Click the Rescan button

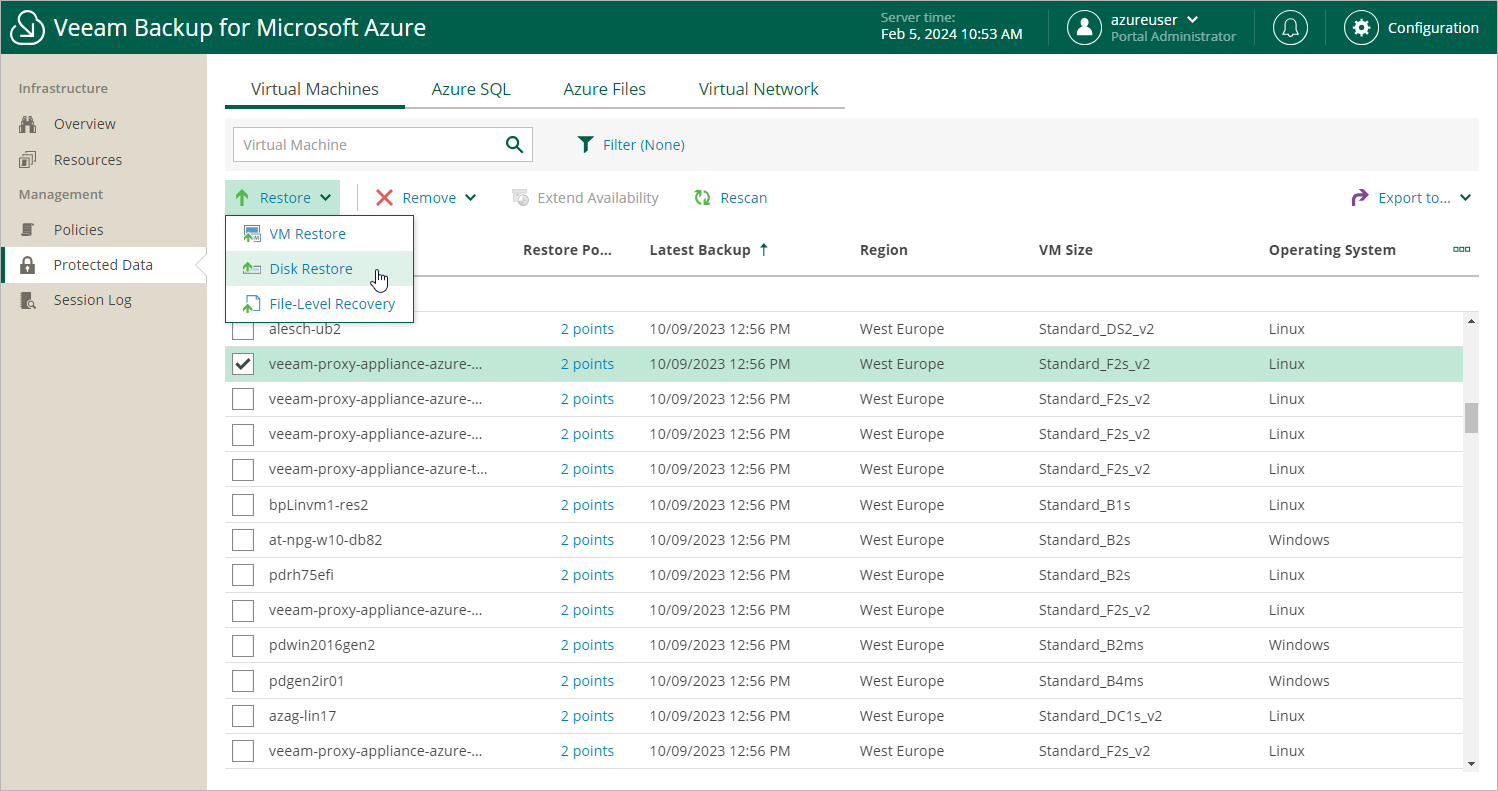pos(731,198)
